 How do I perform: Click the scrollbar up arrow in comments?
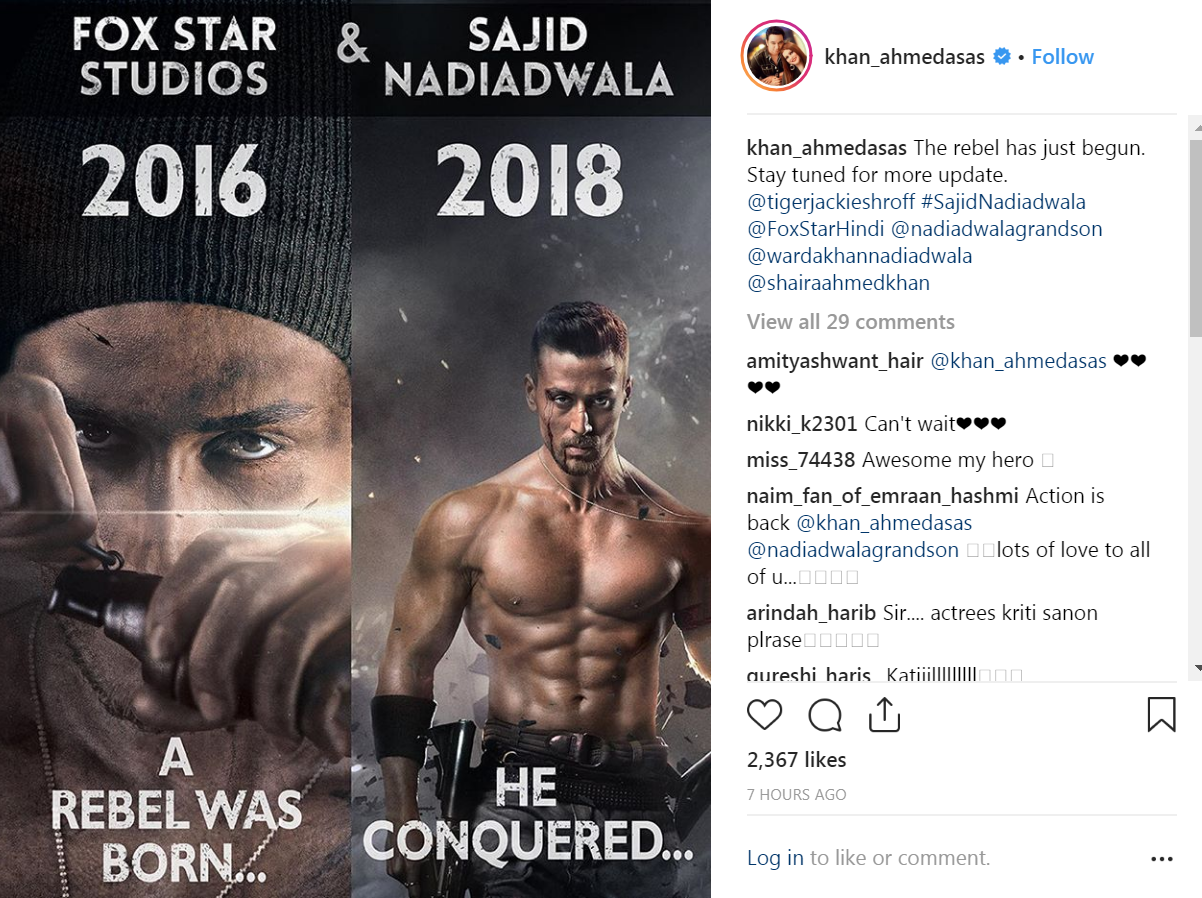(1195, 125)
